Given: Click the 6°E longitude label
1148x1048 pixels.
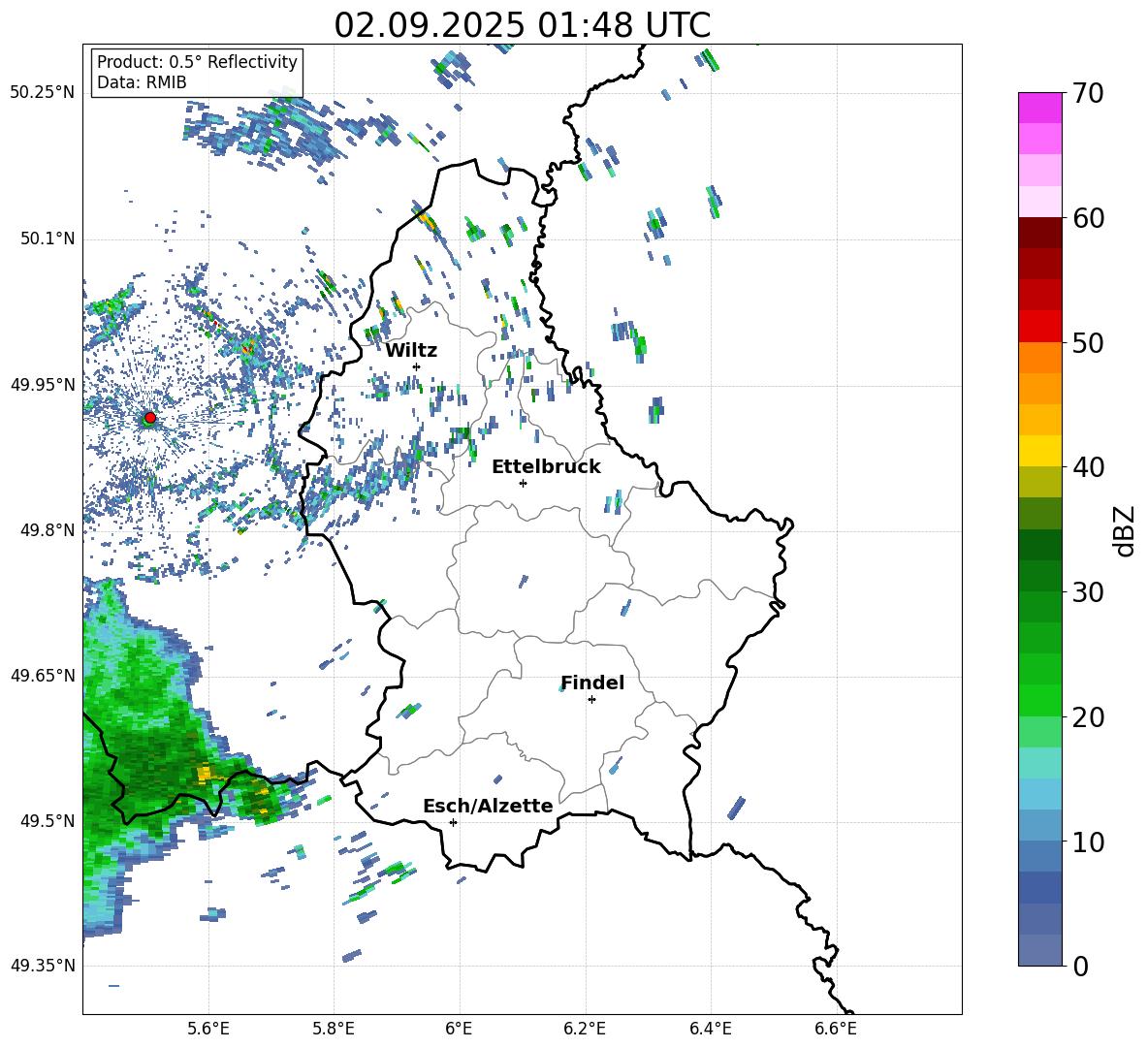Looking at the screenshot, I should point(459,1029).
